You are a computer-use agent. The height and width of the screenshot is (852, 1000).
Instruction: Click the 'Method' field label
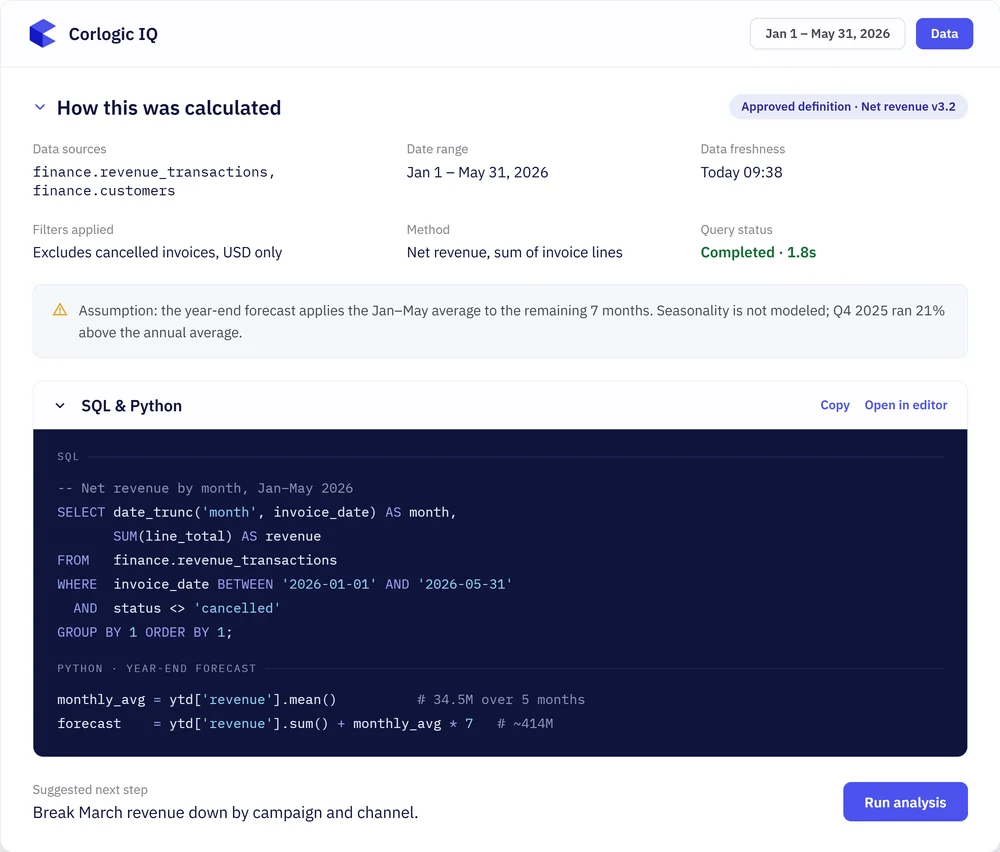point(428,230)
